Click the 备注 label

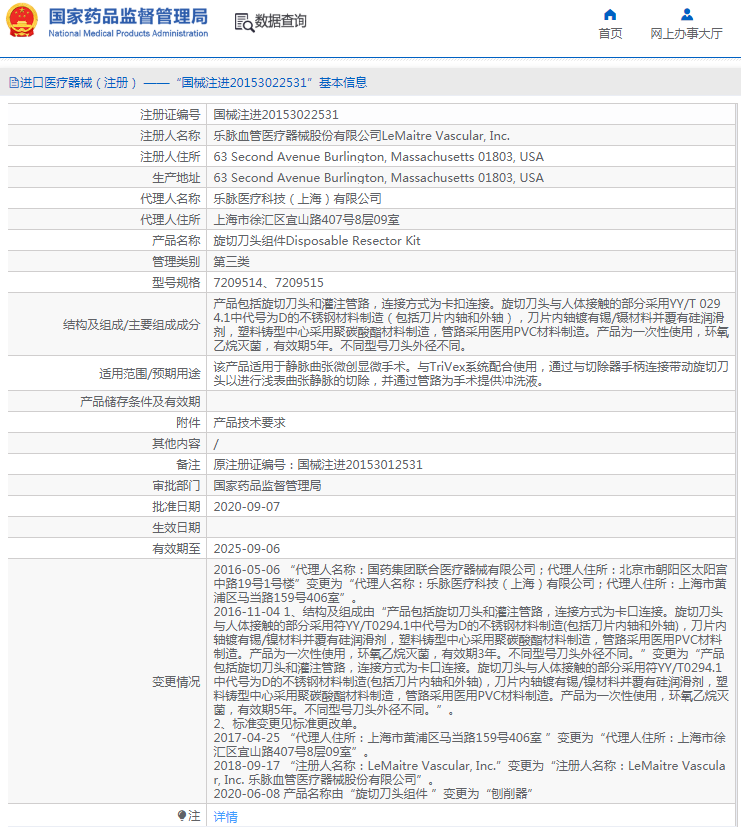(188, 464)
